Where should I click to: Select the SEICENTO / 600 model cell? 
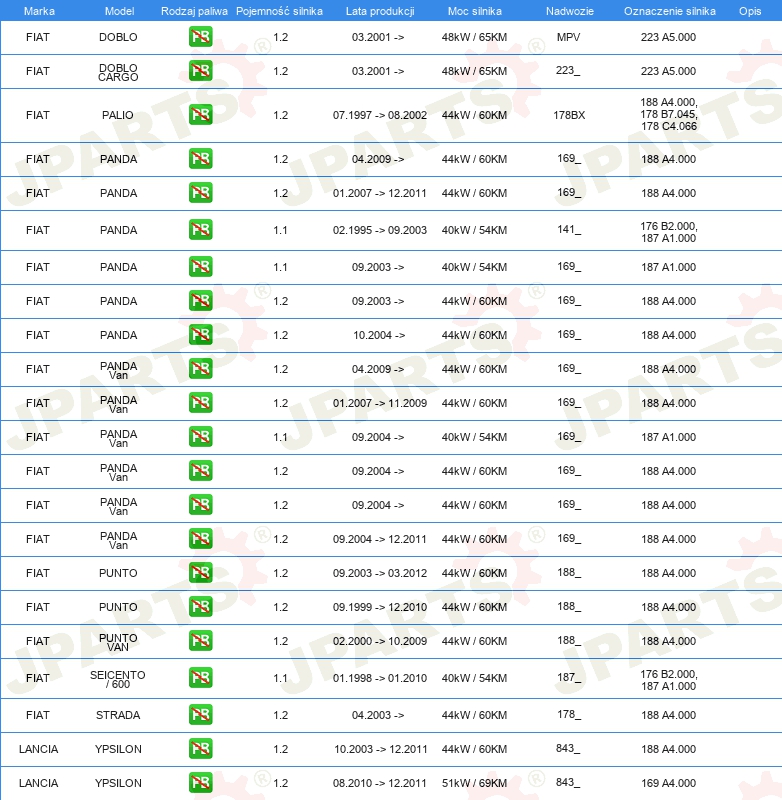[118, 679]
